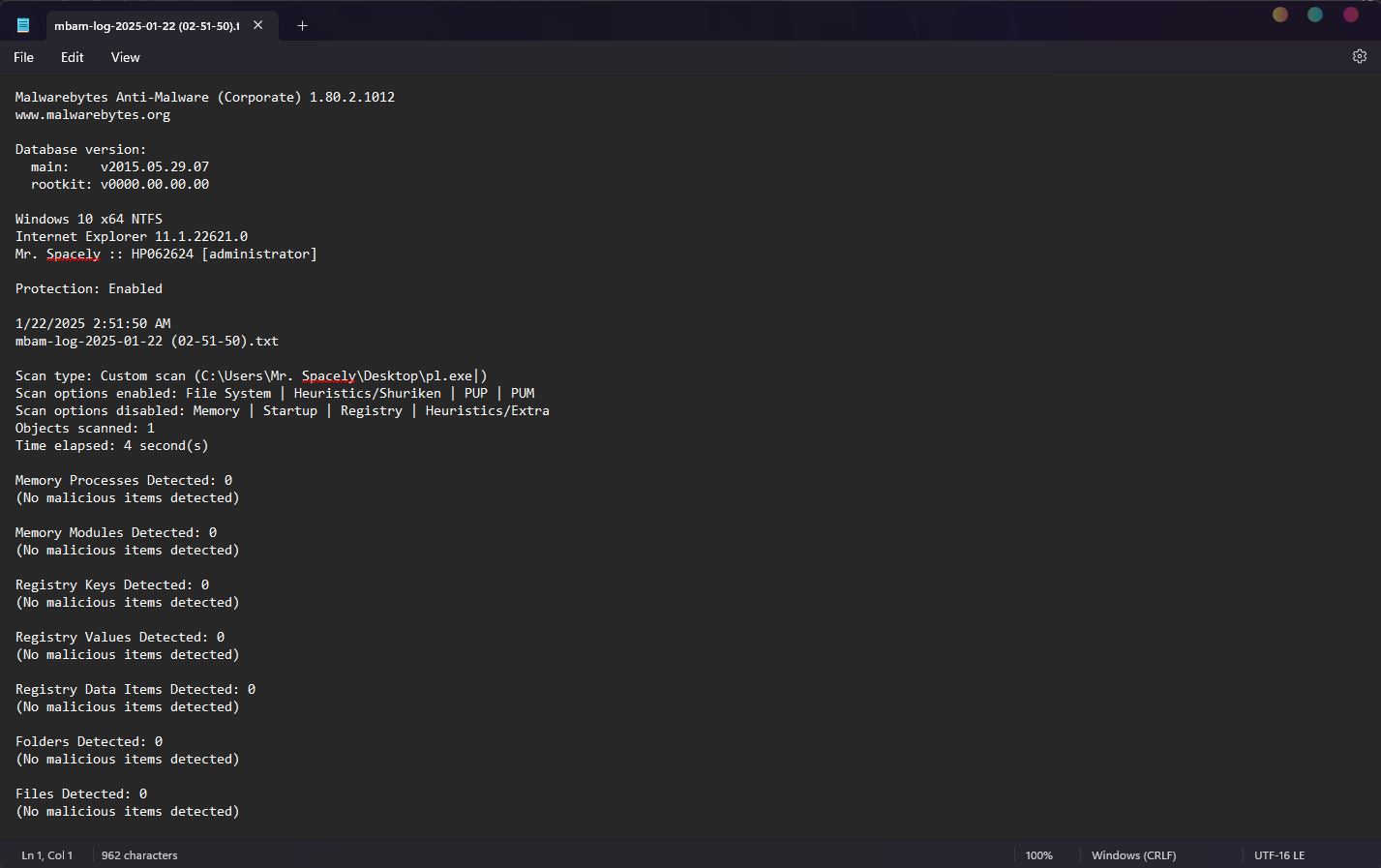This screenshot has width=1381, height=868.
Task: Add a new tab with plus button
Action: (x=302, y=25)
